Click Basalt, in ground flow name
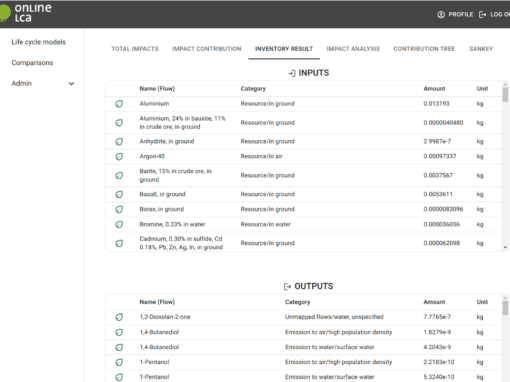The image size is (510, 382). click(x=162, y=194)
